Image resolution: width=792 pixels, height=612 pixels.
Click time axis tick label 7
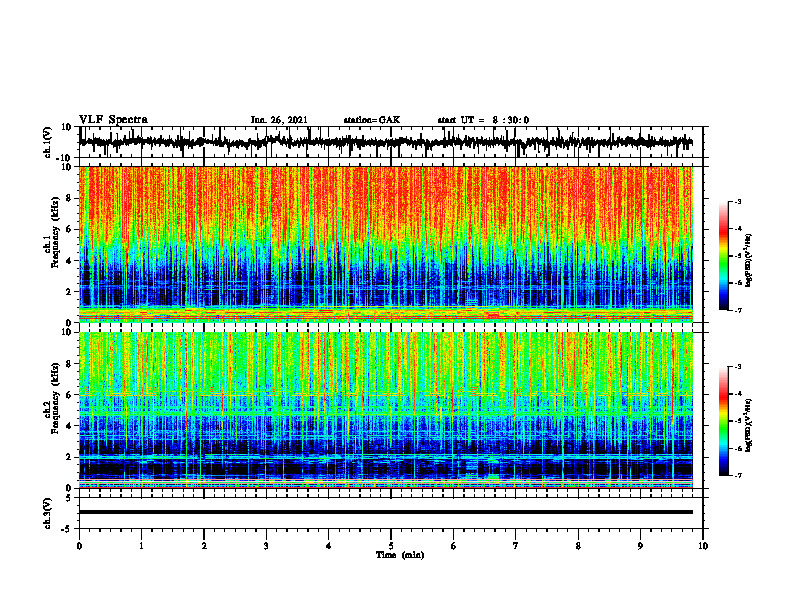pyautogui.click(x=516, y=546)
